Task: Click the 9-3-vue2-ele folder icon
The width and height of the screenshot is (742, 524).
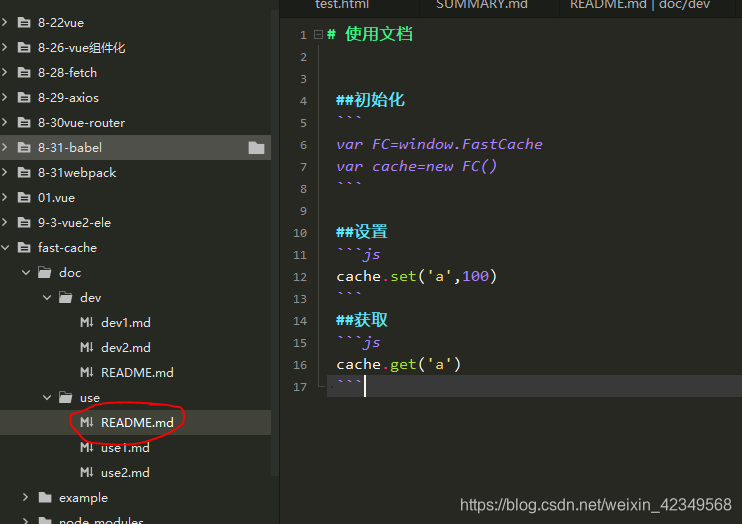Action: [x=24, y=222]
